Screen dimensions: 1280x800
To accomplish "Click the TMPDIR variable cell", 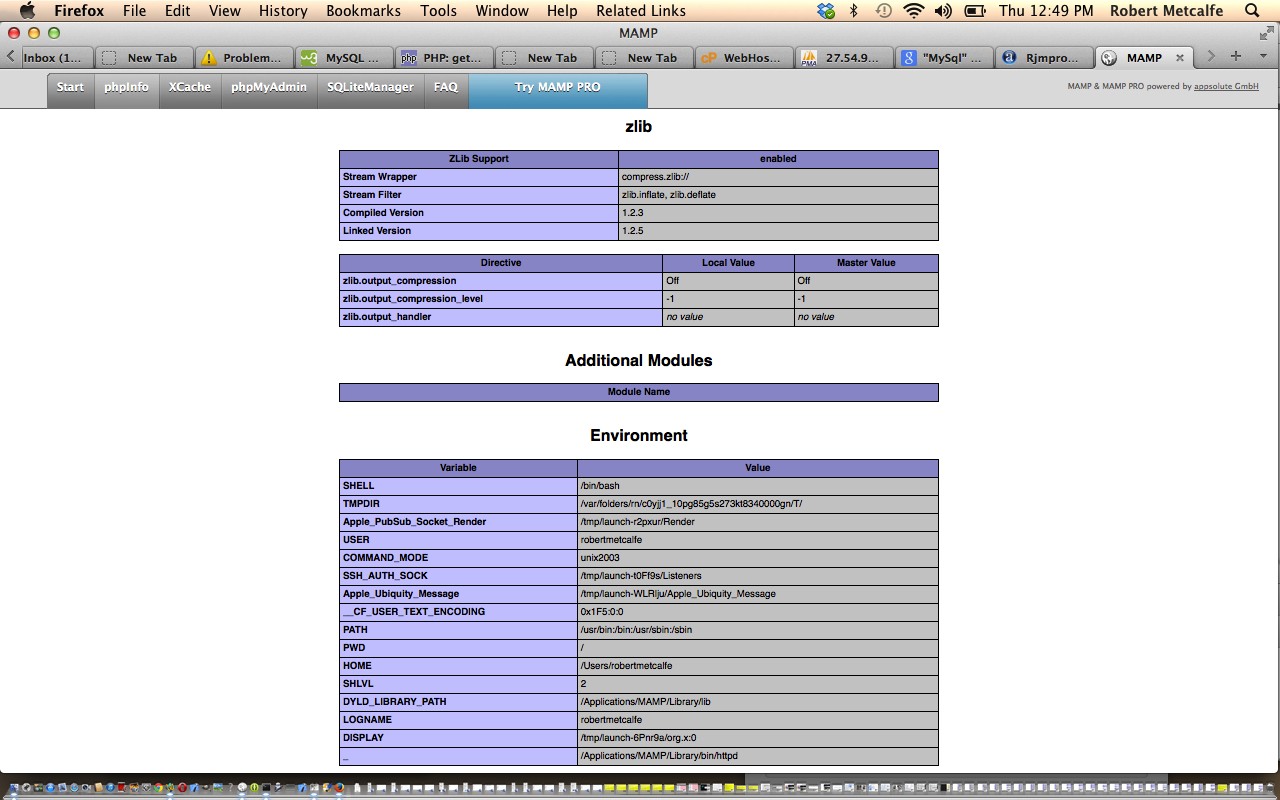I will click(x=459, y=504).
